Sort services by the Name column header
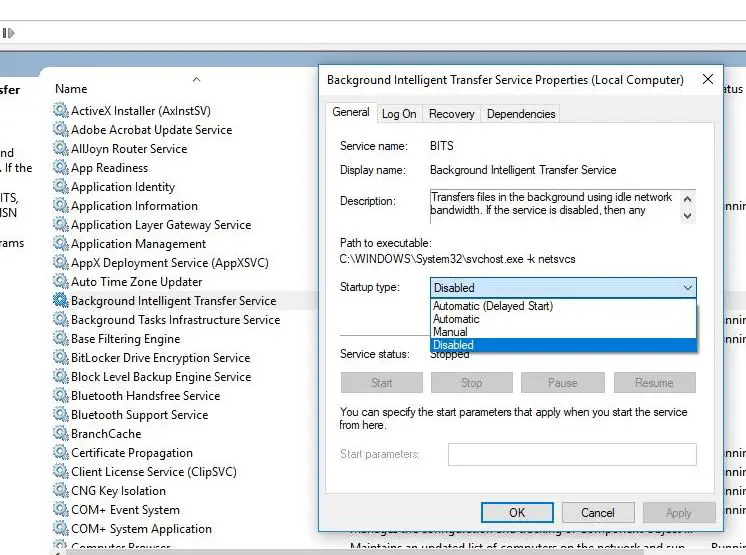The width and height of the screenshot is (746, 555). click(72, 89)
